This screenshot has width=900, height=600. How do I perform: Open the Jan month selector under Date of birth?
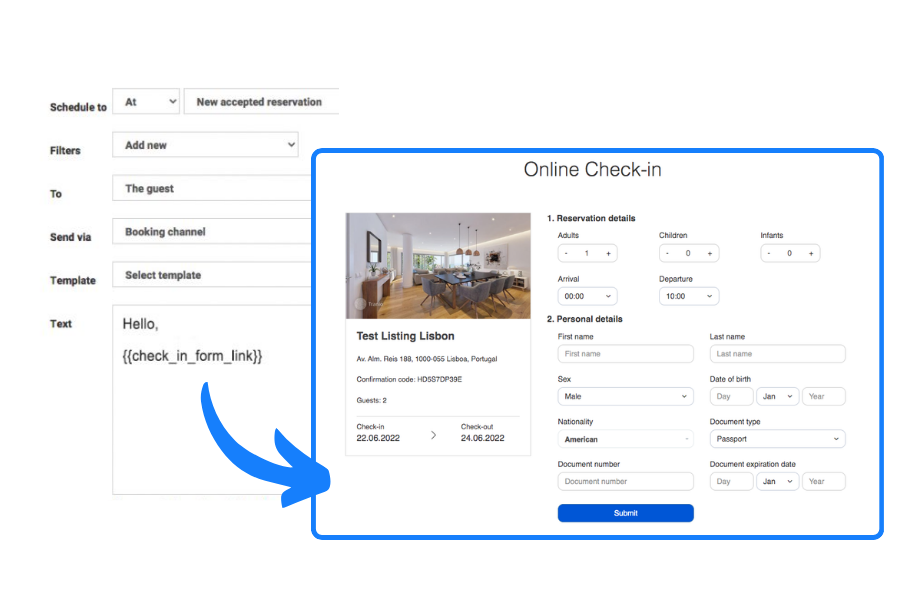[777, 396]
